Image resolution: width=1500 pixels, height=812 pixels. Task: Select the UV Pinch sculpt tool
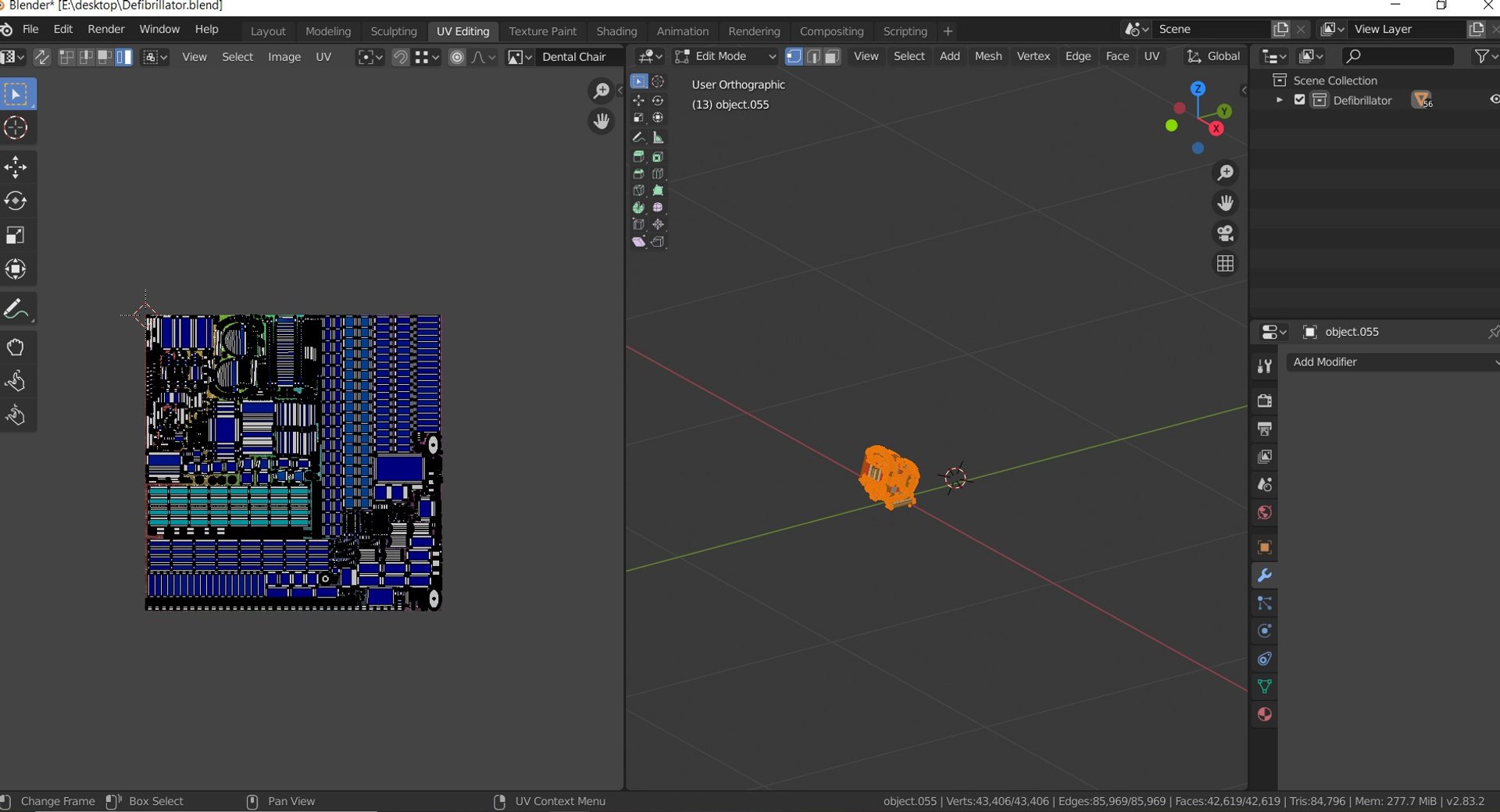(x=16, y=415)
